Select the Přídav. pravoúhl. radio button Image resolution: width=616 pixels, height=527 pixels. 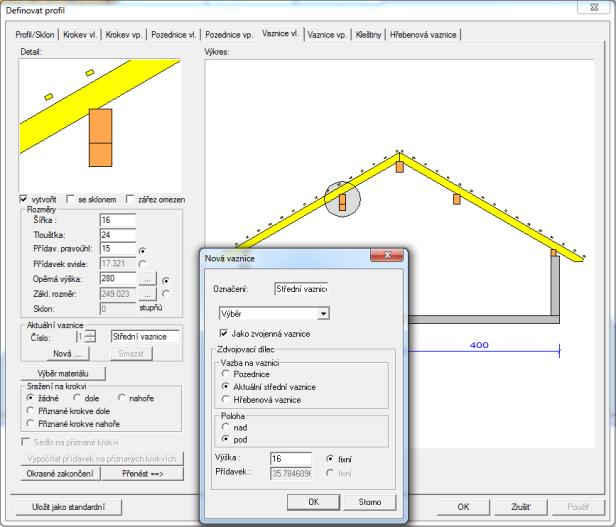[142, 251]
